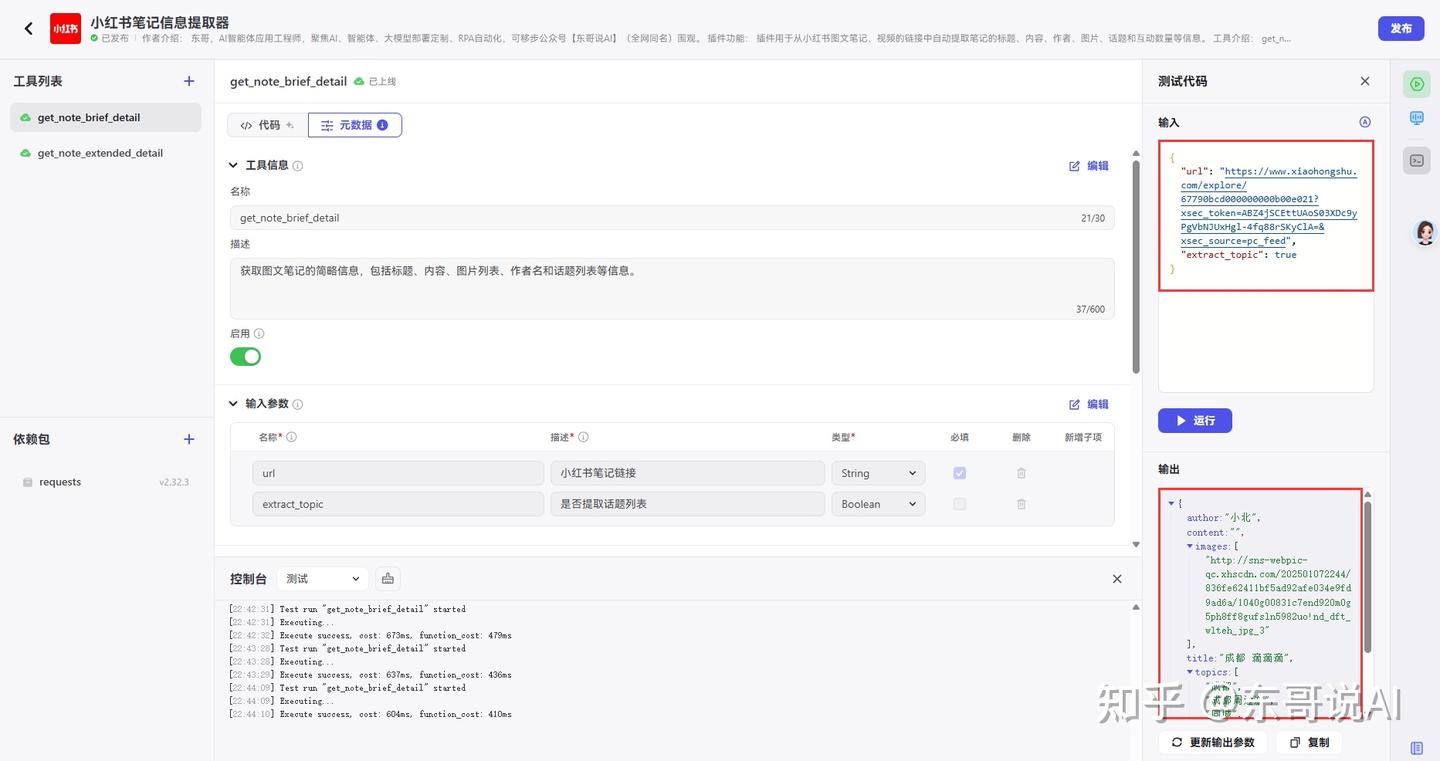Screen dimensions: 1440x761
Task: Click the output panel vertical scrollbar
Action: coord(1367,577)
